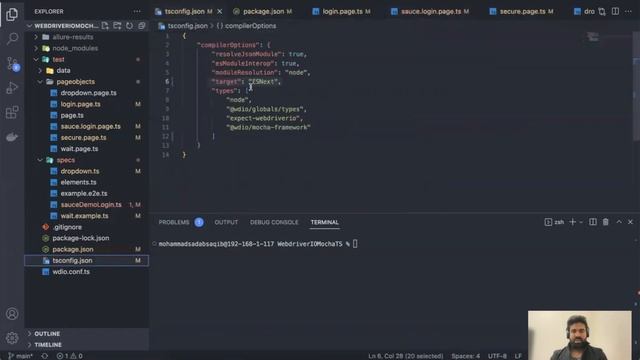Viewport: 640px width, 360px height.
Task: Open the Explorer view in activity bar
Action: pos(12,14)
